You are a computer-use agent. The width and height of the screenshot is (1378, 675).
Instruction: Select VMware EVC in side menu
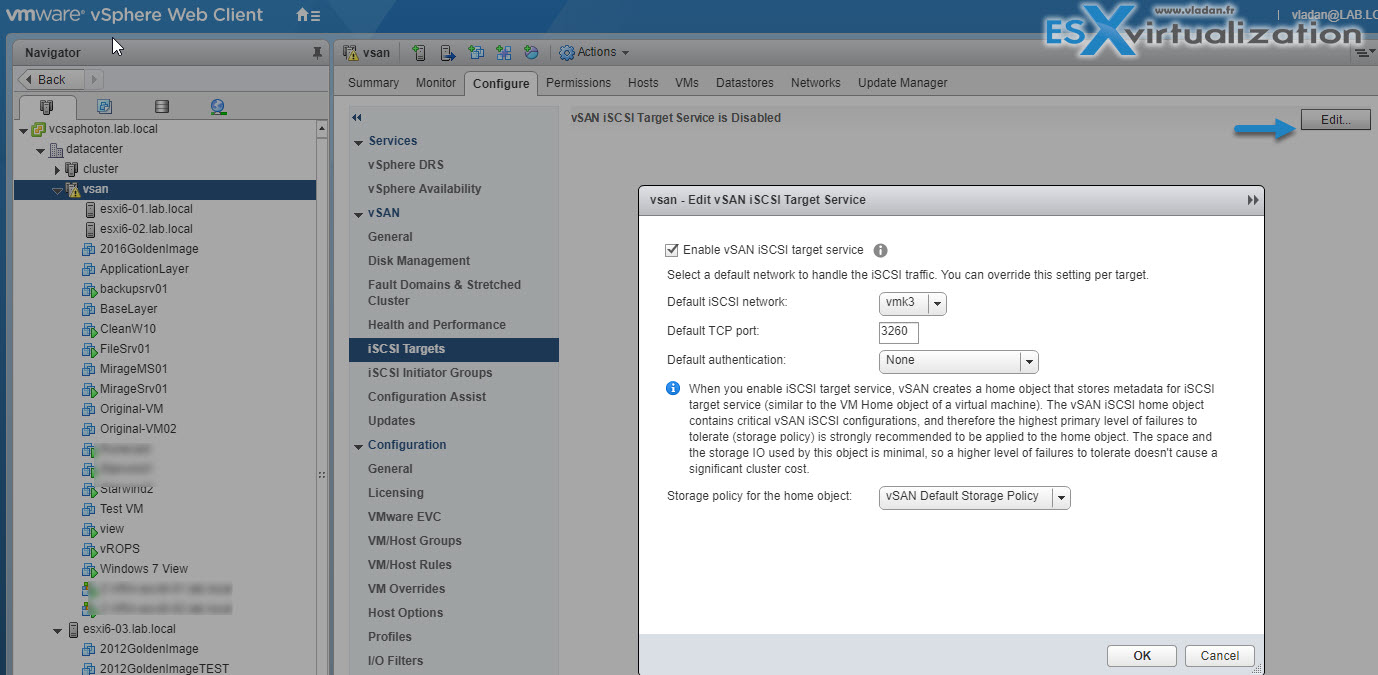(x=404, y=517)
